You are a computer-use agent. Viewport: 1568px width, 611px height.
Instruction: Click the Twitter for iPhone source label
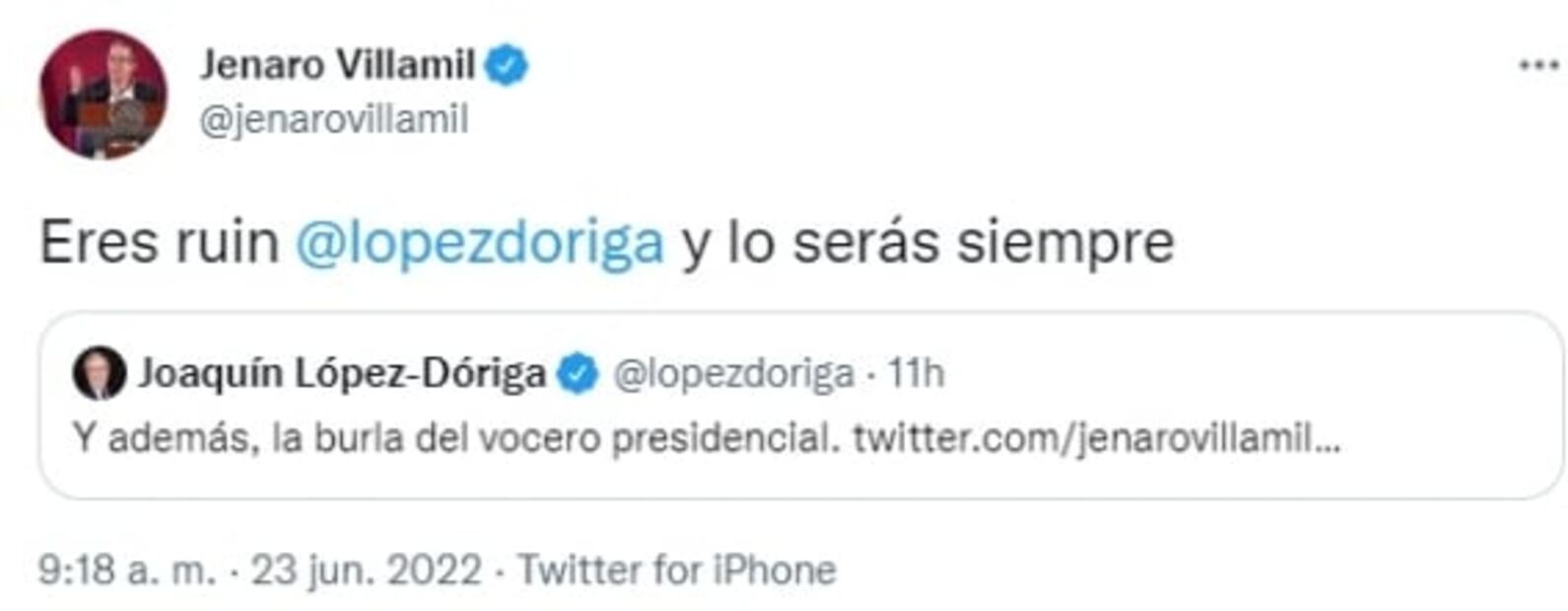(677, 570)
